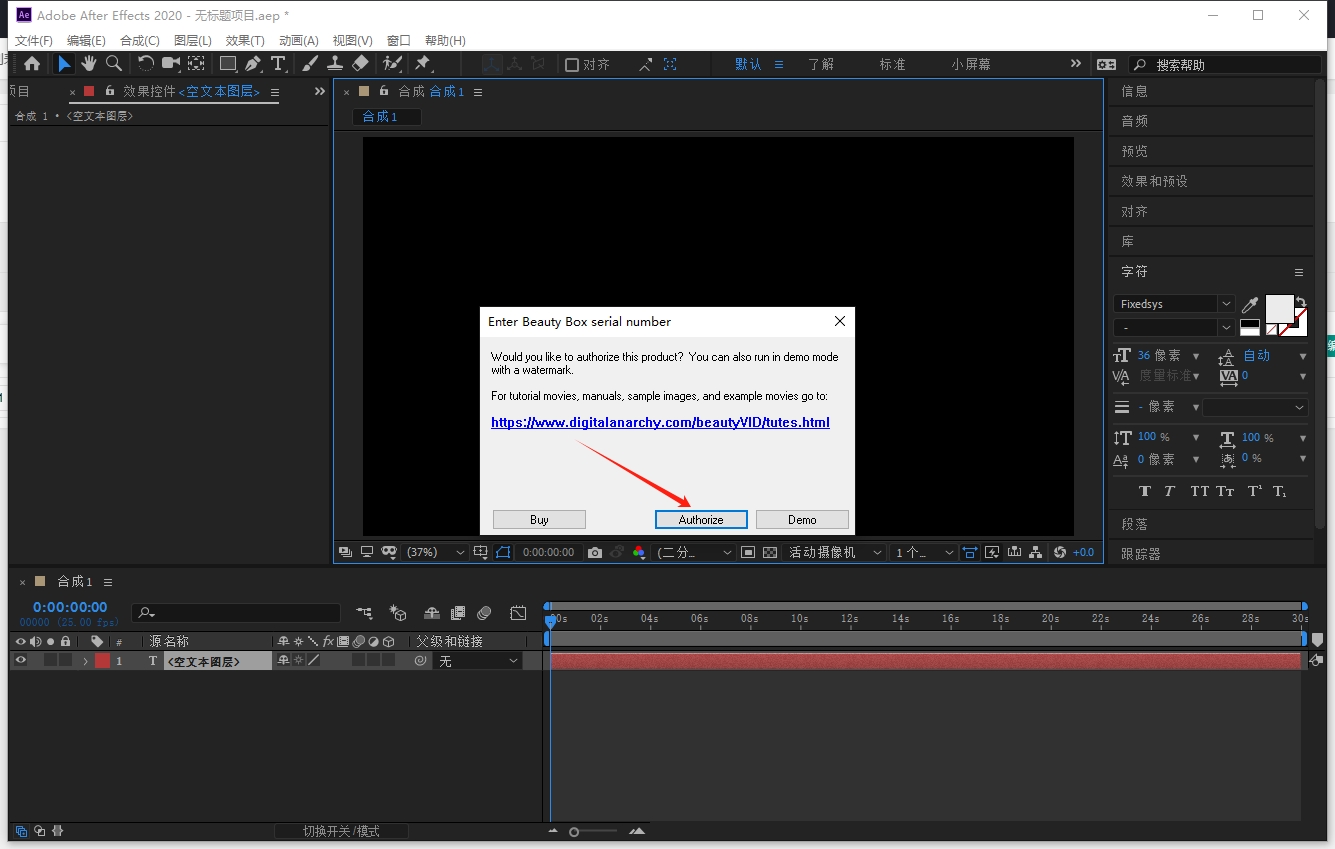Open the 图层(L) menu

click(193, 41)
